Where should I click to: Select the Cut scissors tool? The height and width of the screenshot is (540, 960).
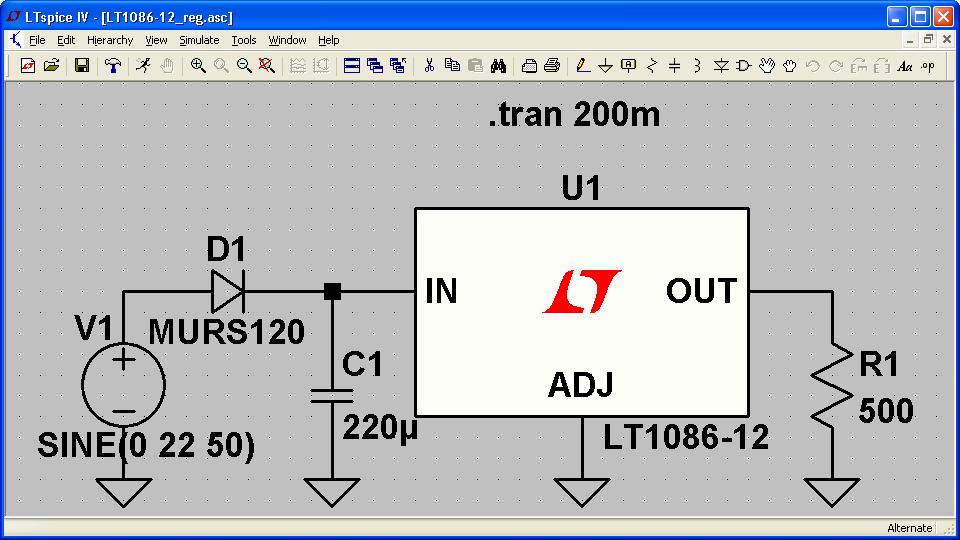tap(429, 66)
